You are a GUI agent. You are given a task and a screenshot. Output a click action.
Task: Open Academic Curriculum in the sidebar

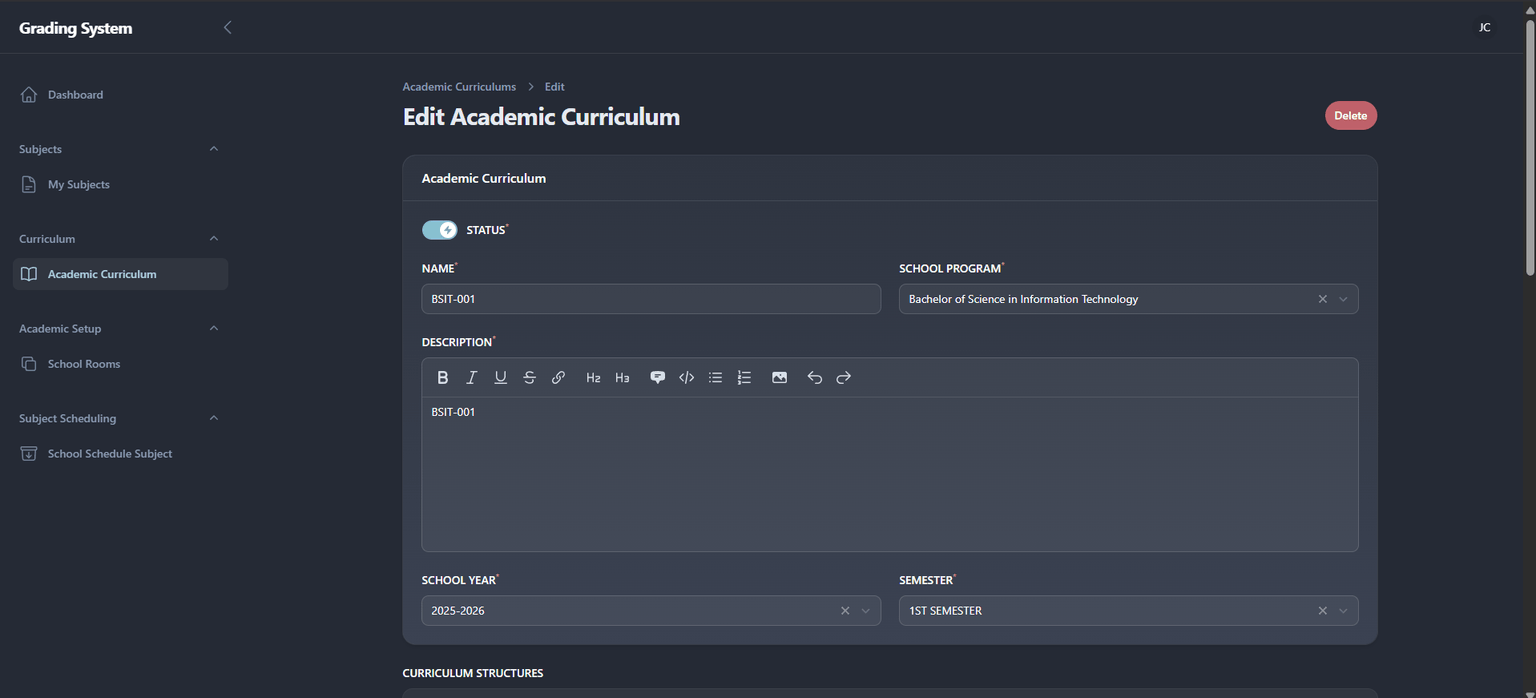click(120, 274)
